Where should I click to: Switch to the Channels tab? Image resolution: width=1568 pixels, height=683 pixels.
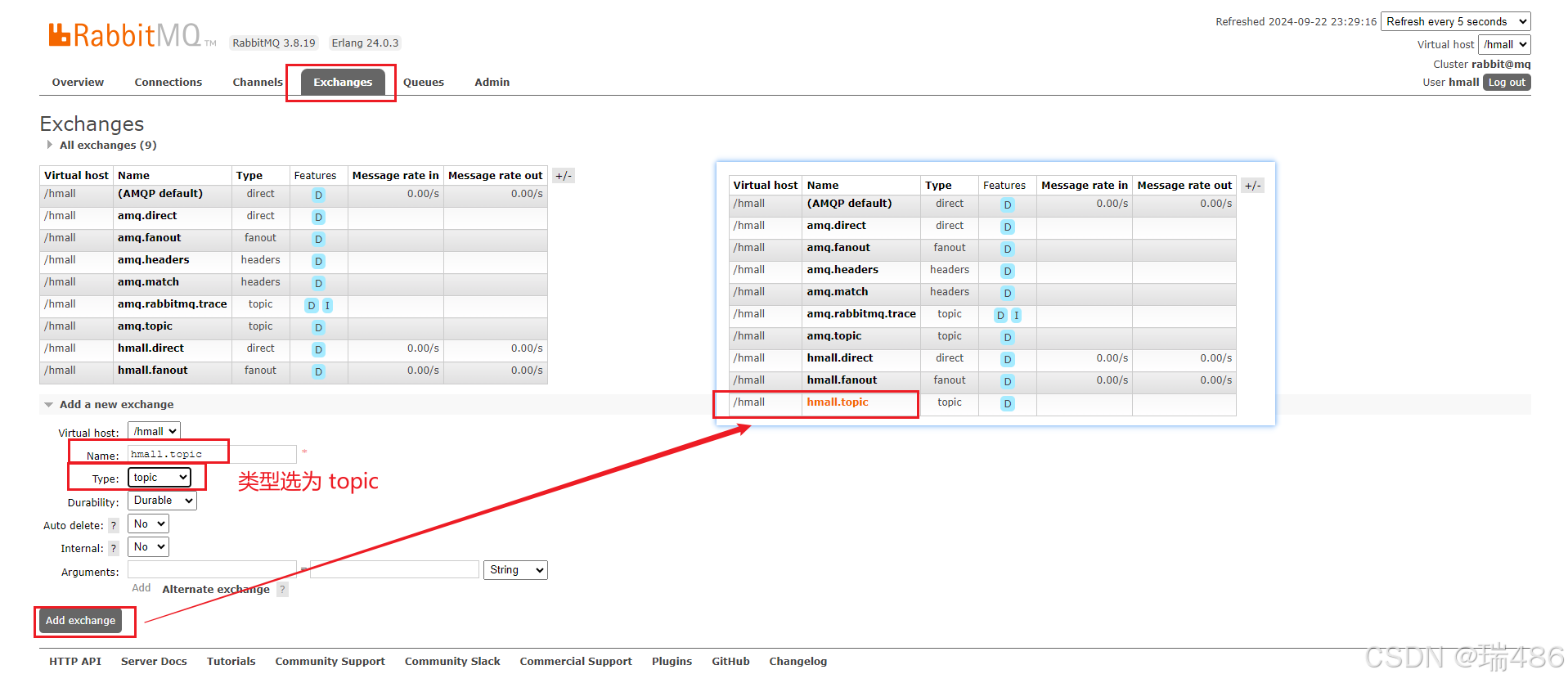point(258,83)
